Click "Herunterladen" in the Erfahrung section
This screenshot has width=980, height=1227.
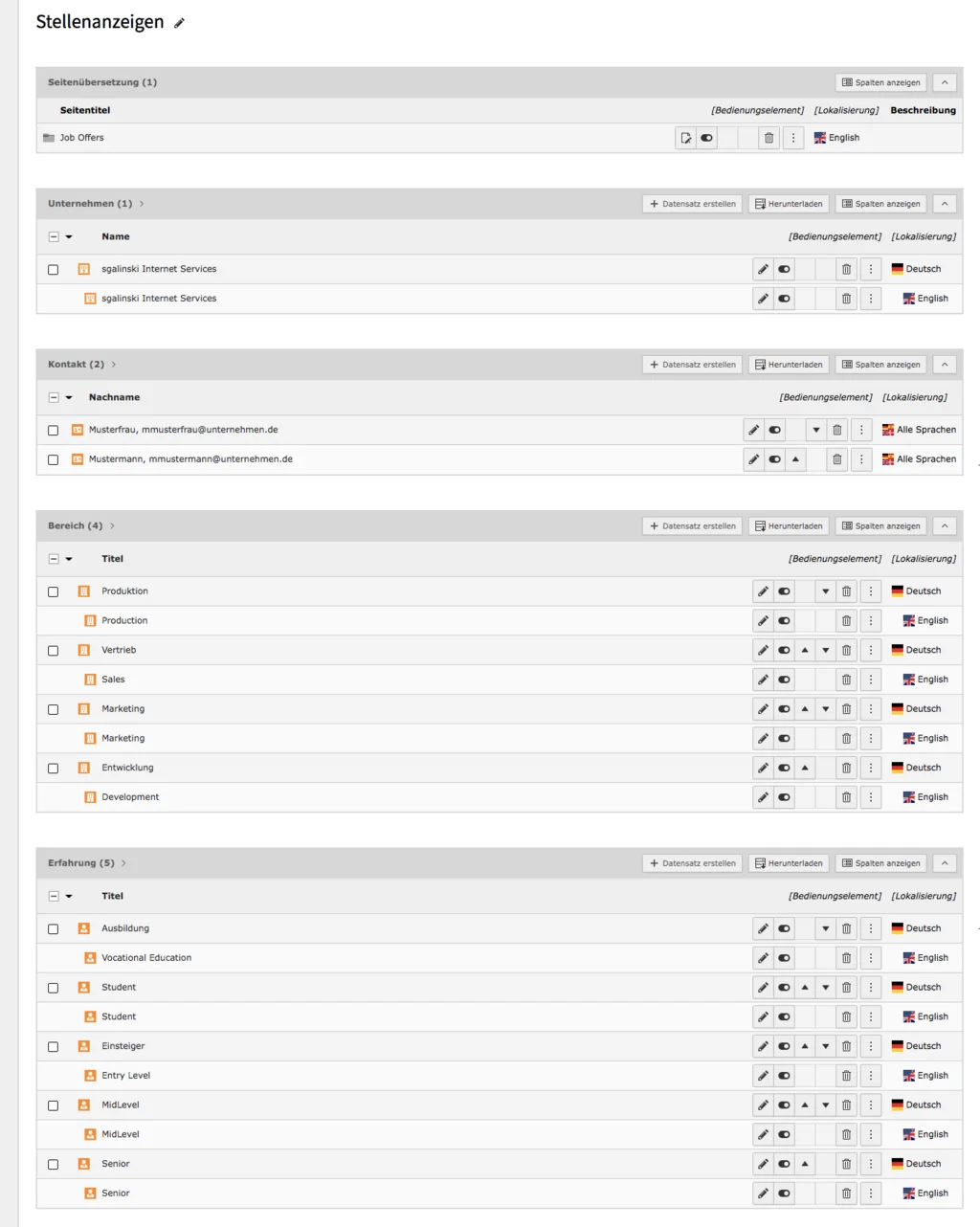tap(789, 862)
